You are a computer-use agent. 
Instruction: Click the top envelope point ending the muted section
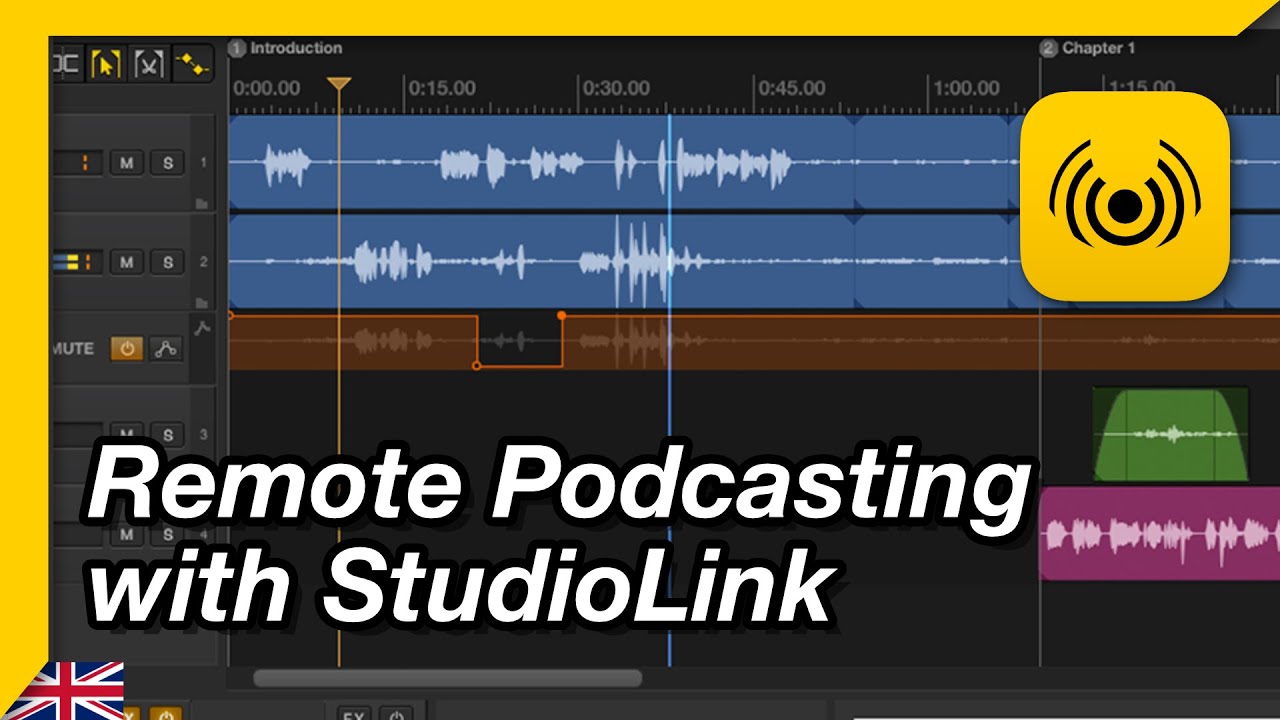click(x=562, y=315)
